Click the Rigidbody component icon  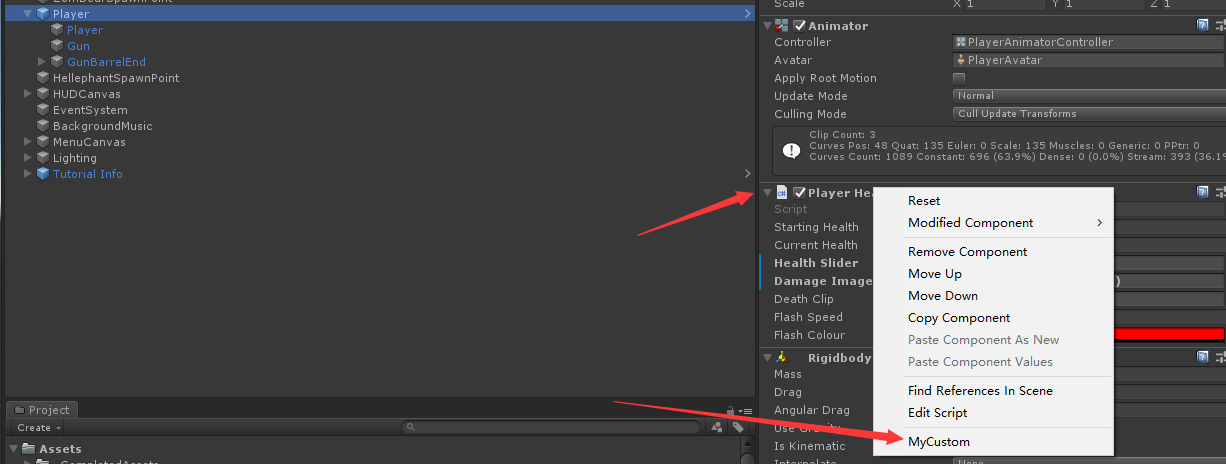click(x=782, y=357)
